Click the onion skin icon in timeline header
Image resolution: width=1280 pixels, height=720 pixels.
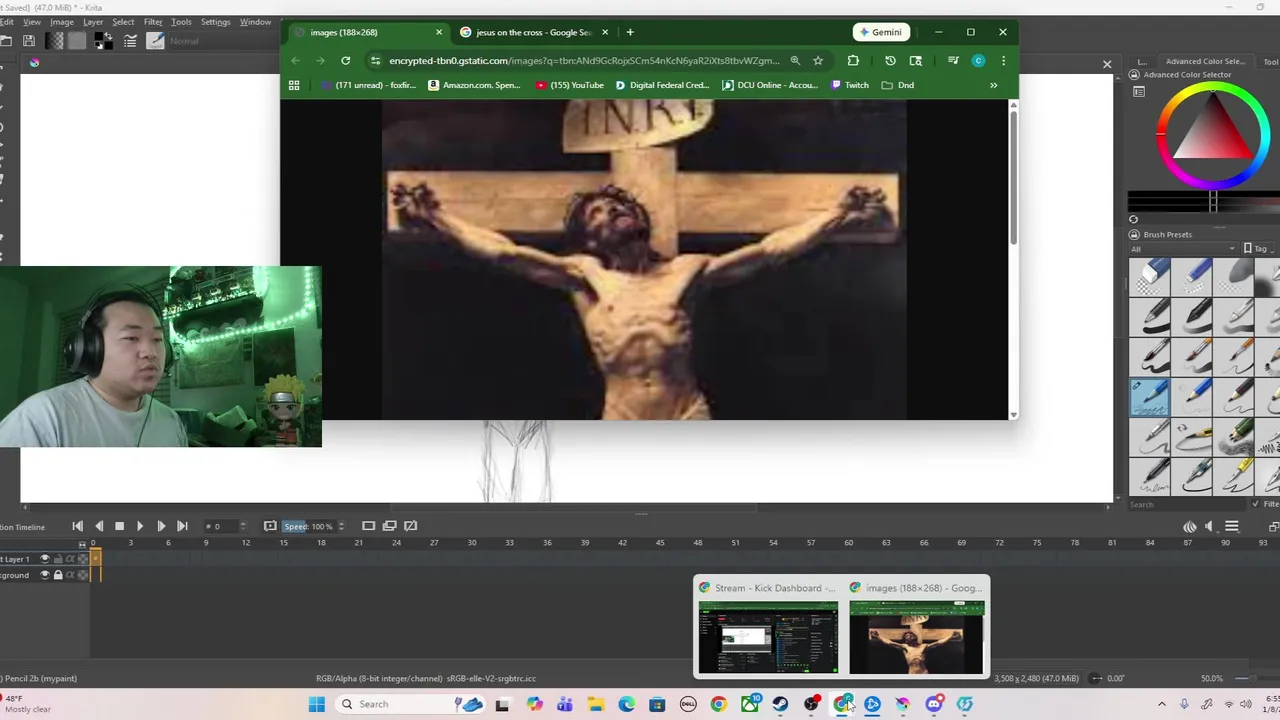[x=1189, y=527]
